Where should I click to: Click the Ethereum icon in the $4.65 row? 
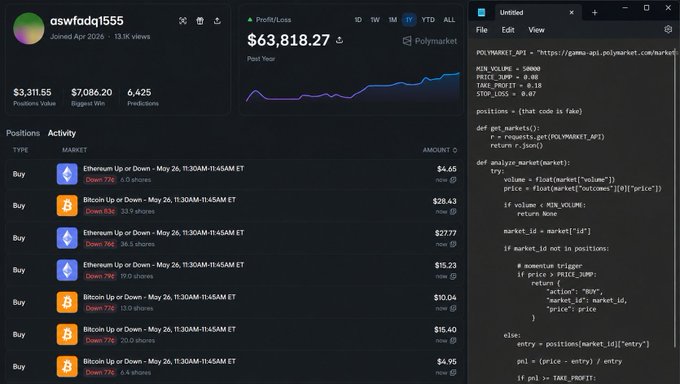click(67, 174)
